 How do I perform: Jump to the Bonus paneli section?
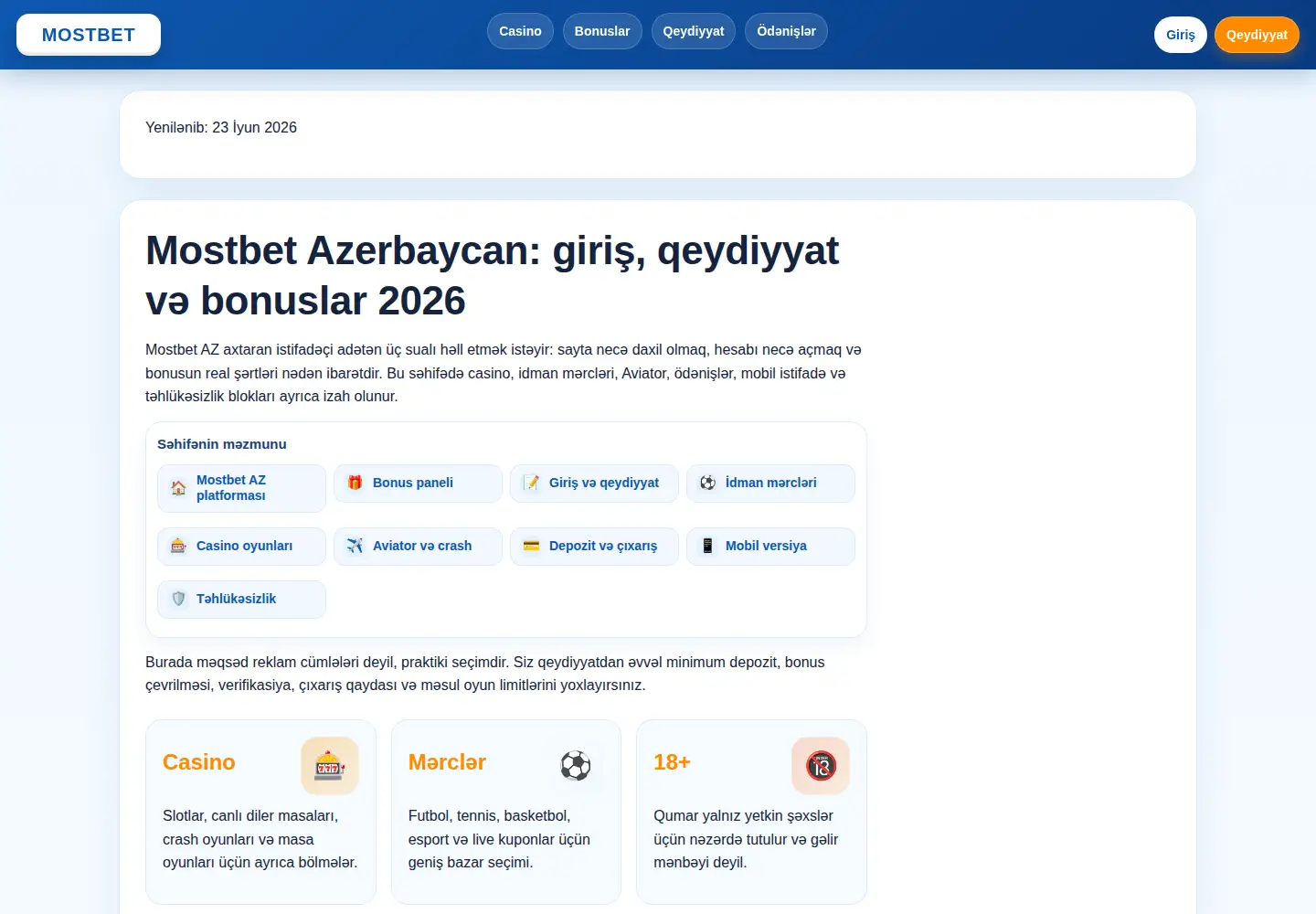click(418, 484)
